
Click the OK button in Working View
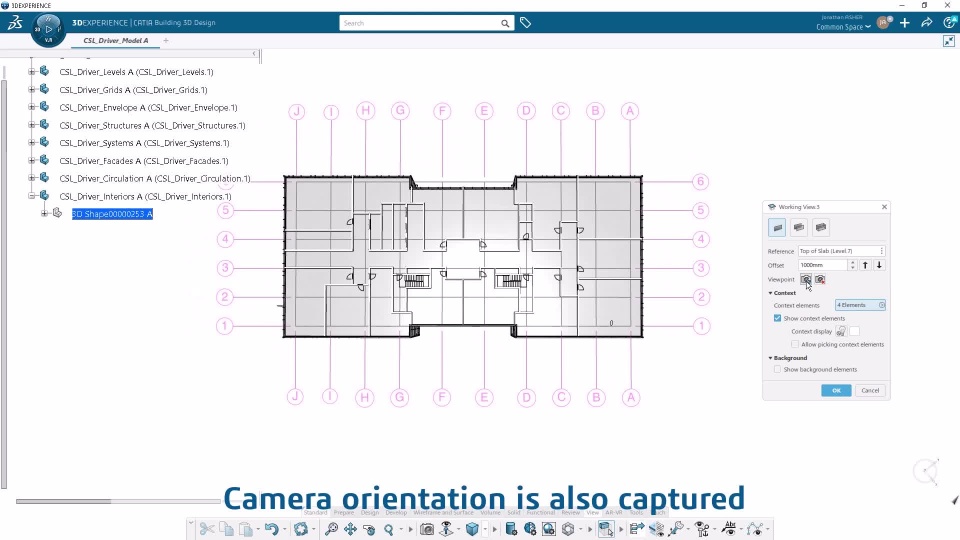(x=836, y=391)
